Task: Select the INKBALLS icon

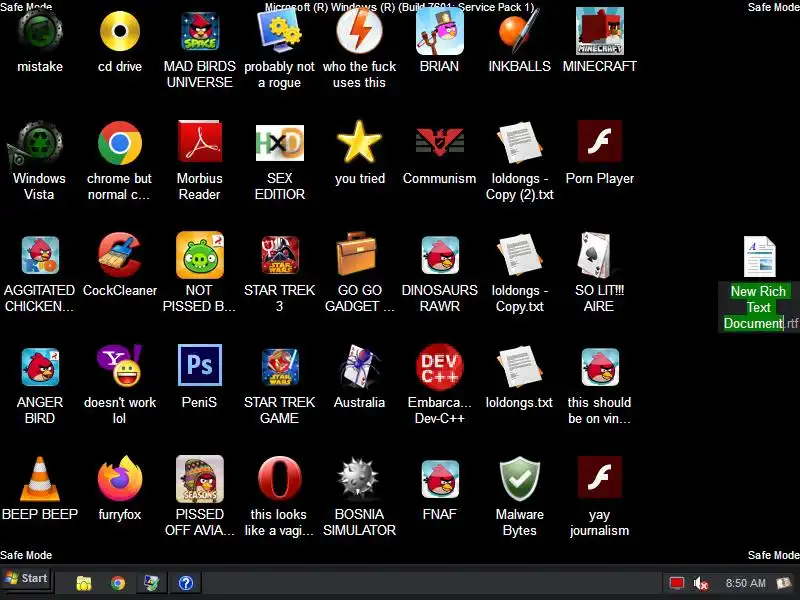Action: tap(519, 32)
